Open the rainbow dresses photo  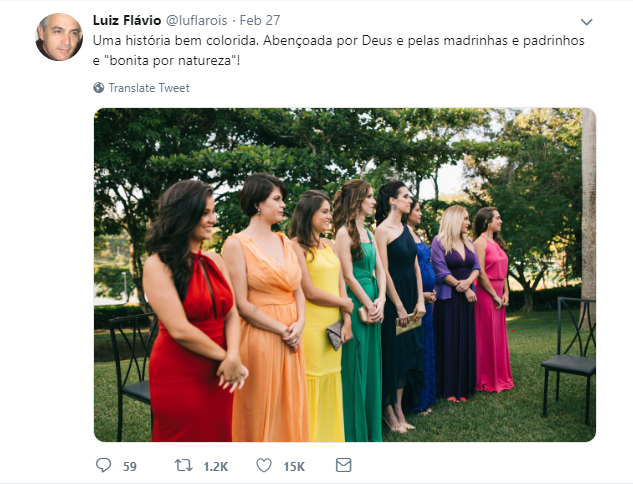[x=345, y=275]
